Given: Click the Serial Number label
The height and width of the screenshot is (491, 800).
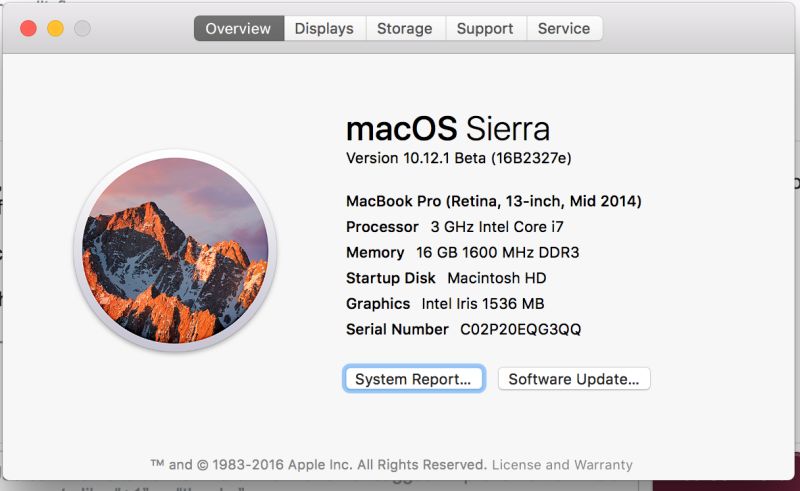Looking at the screenshot, I should pyautogui.click(x=397, y=329).
